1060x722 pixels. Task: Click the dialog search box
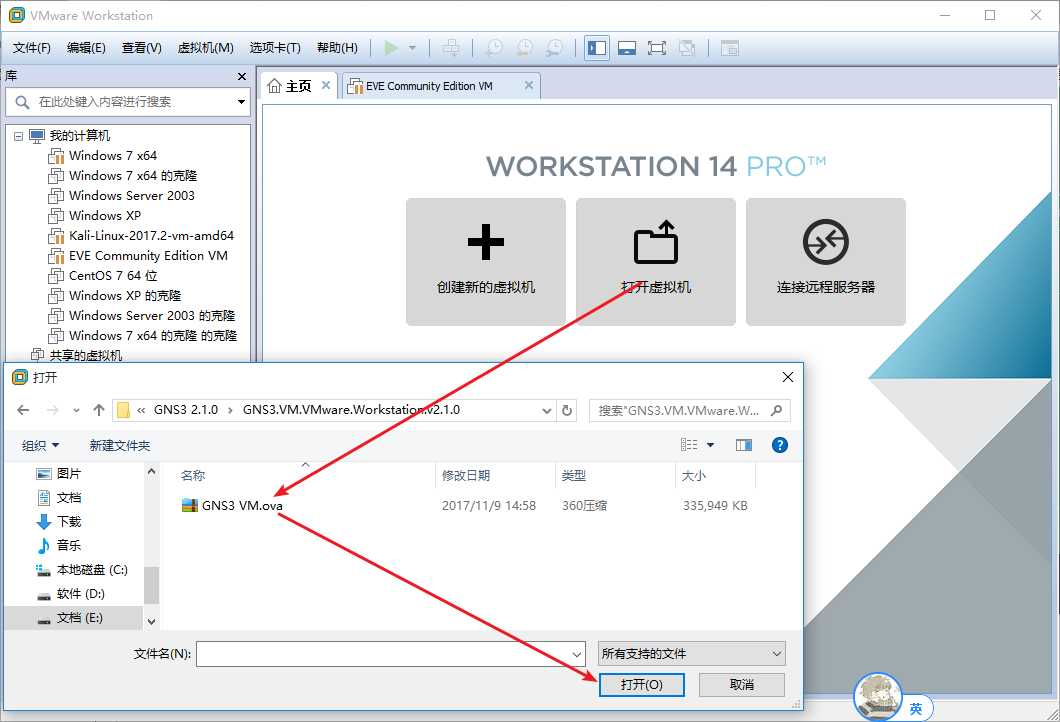pyautogui.click(x=690, y=410)
